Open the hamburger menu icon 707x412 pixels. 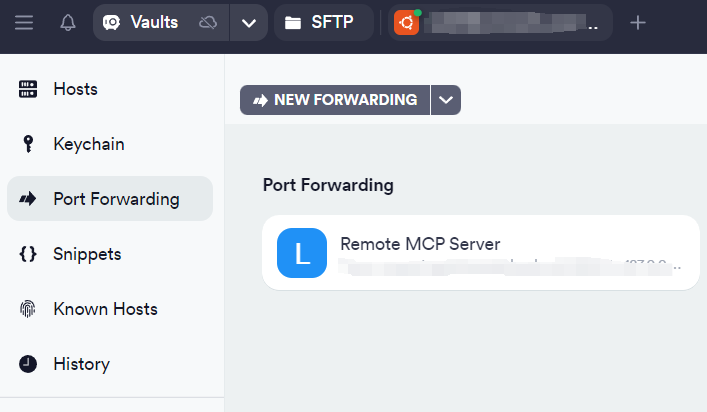(x=24, y=23)
